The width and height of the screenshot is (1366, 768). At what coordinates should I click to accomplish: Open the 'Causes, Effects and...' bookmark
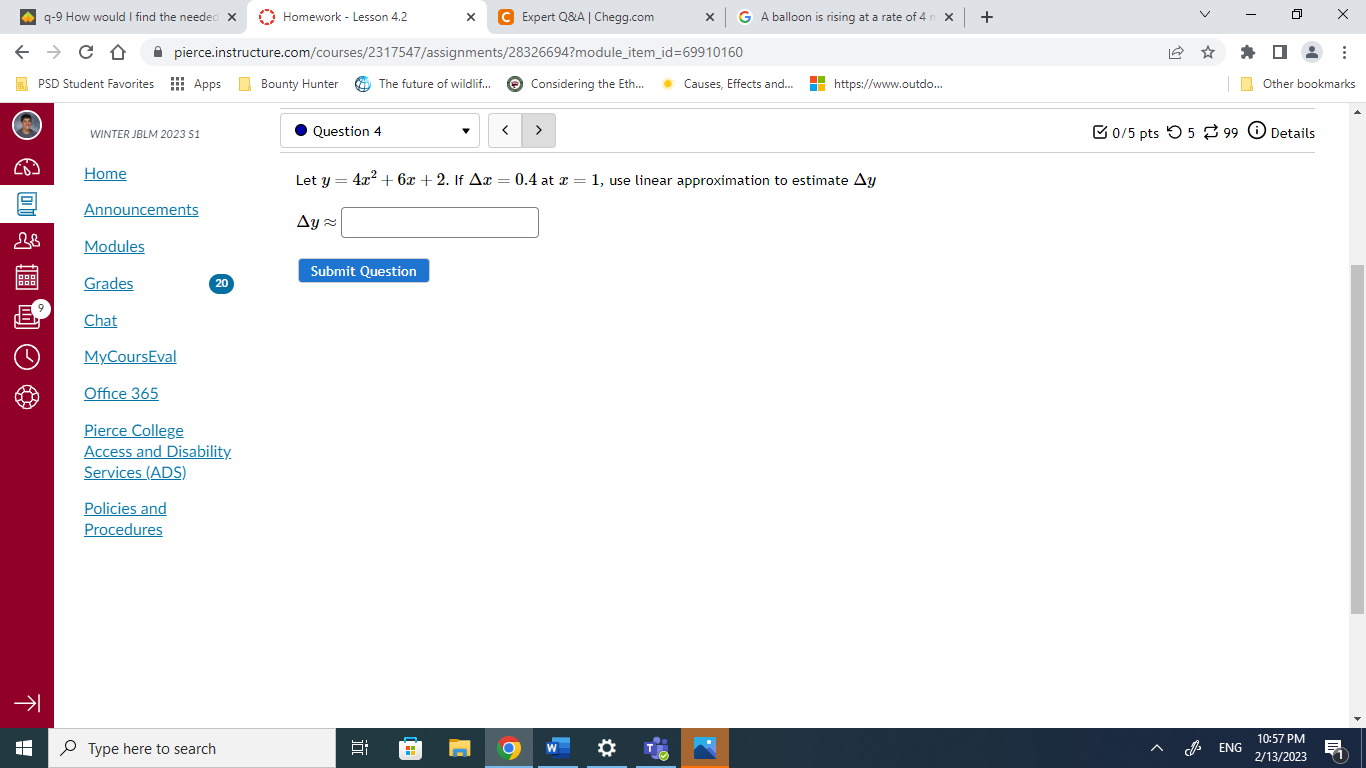click(727, 84)
